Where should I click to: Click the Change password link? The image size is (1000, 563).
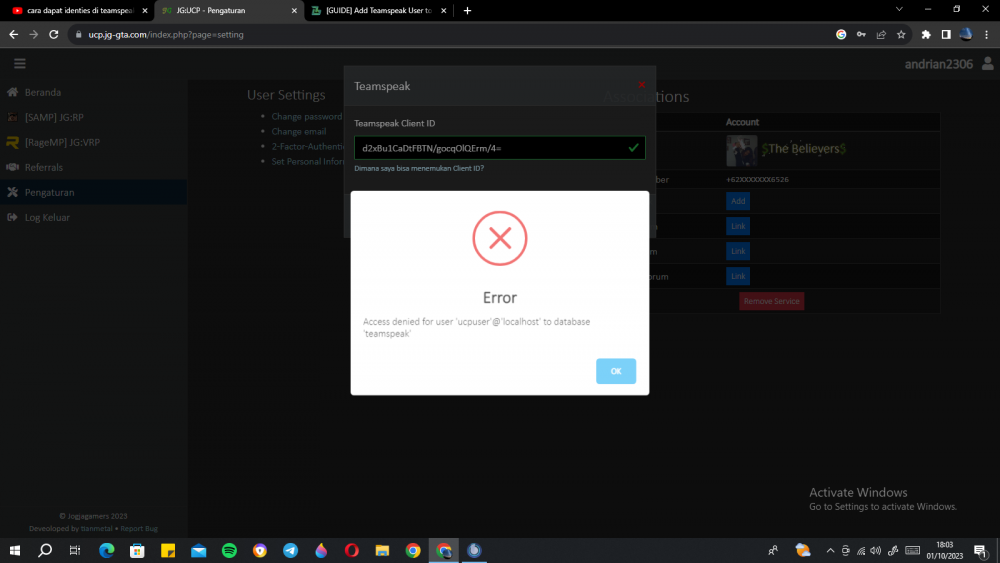coord(307,117)
